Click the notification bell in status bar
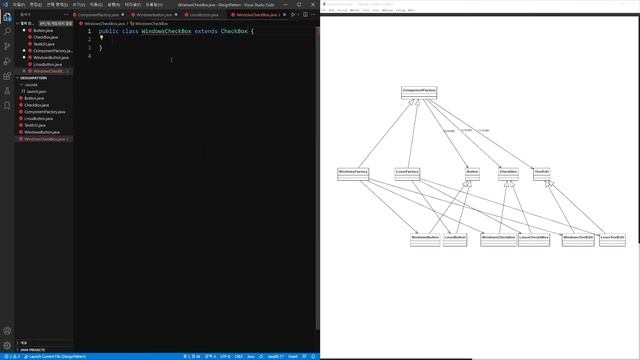 tap(313, 357)
